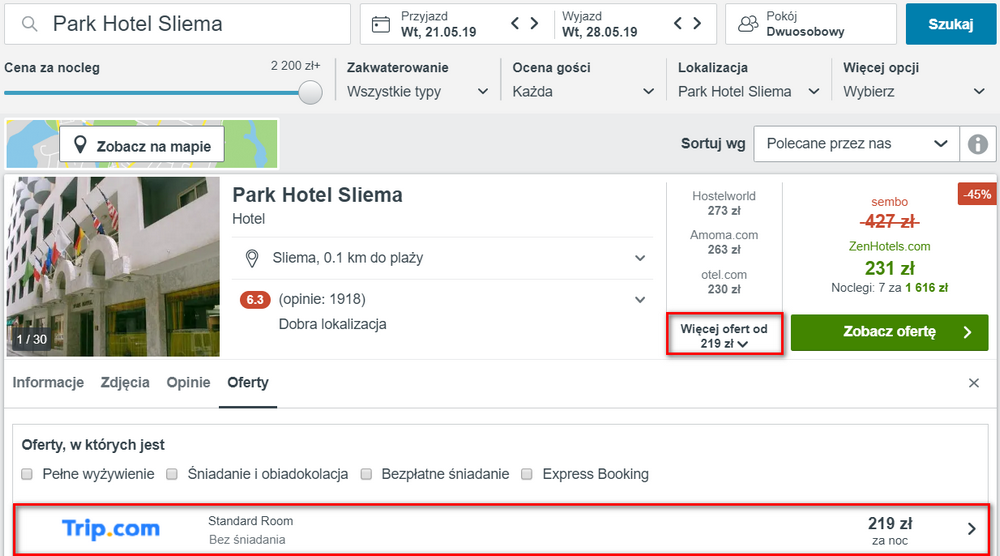
Task: Adjust the price per night slider handle
Action: (x=310, y=92)
